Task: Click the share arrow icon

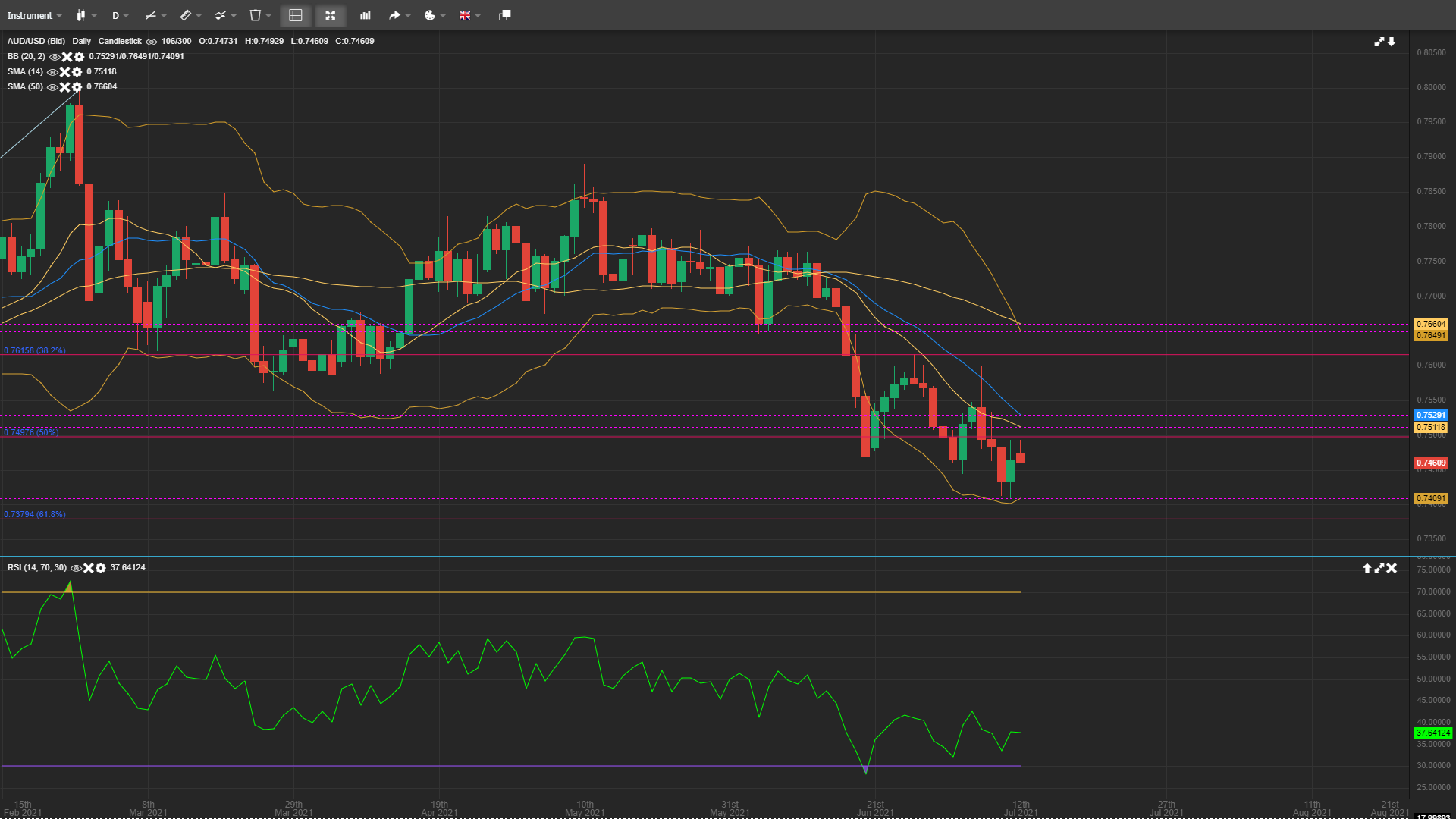Action: point(394,15)
